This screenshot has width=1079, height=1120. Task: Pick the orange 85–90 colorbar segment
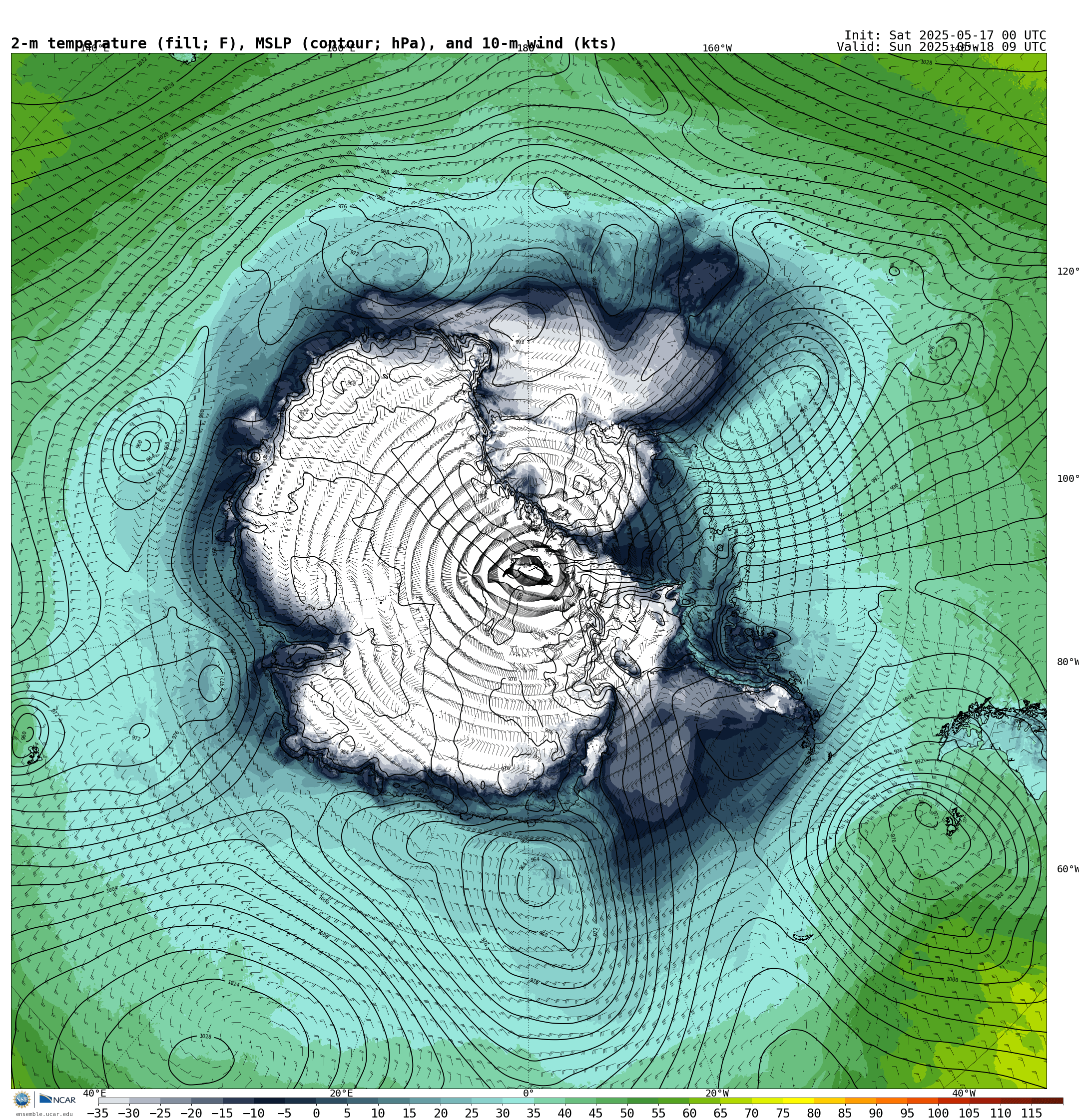pos(860,1101)
